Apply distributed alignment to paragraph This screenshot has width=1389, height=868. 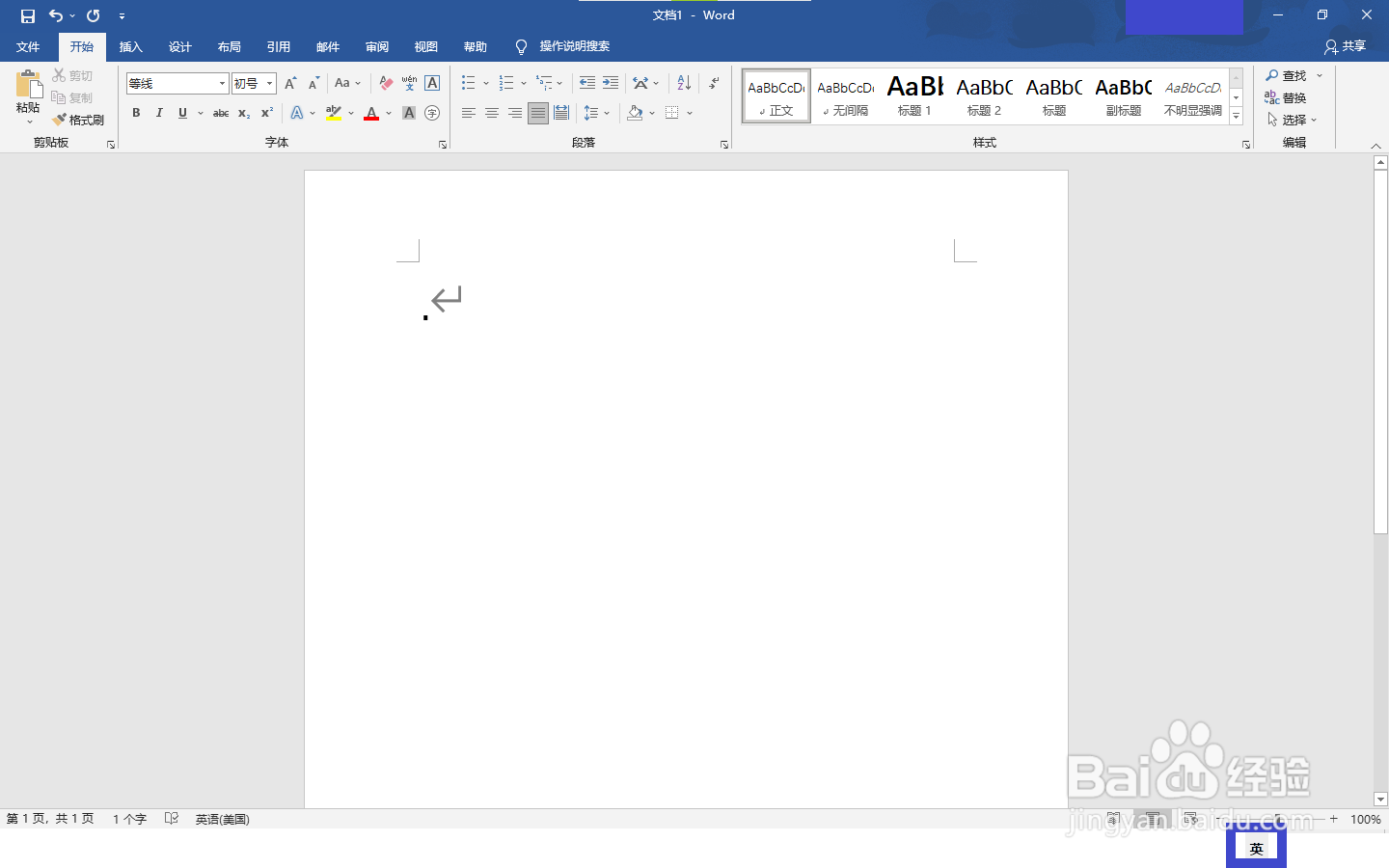561,113
